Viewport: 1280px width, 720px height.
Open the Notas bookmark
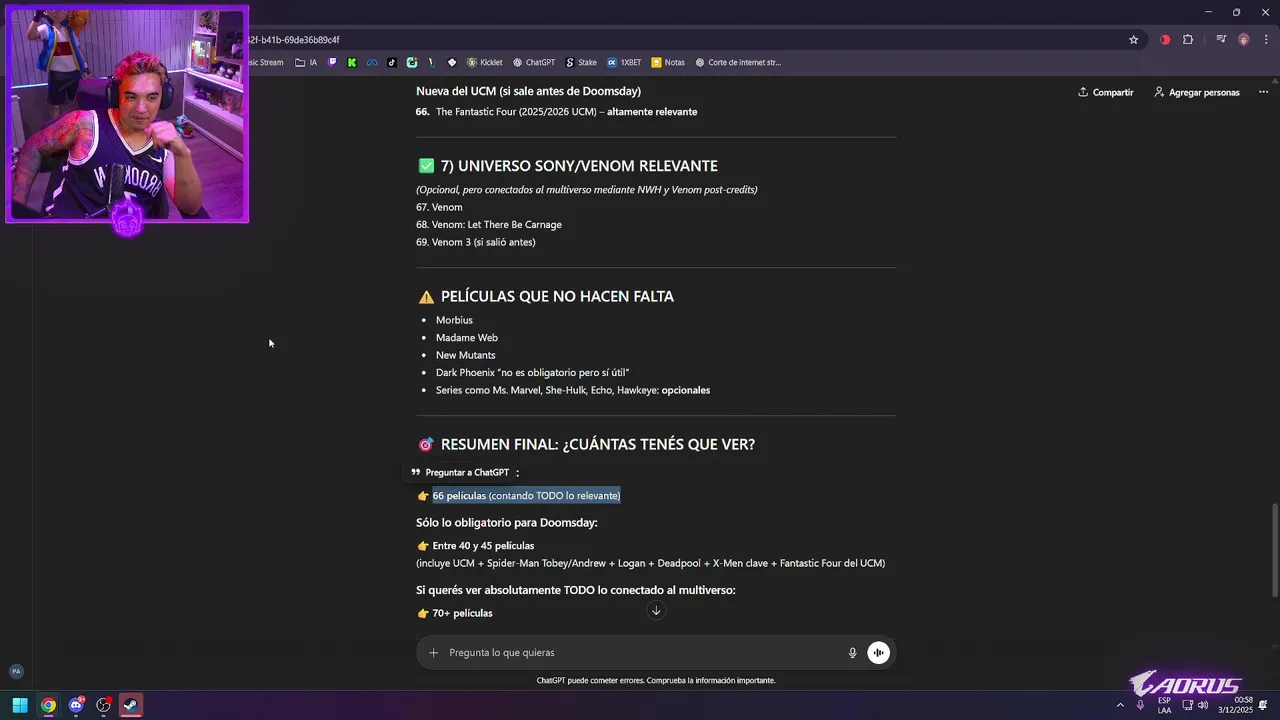click(668, 62)
